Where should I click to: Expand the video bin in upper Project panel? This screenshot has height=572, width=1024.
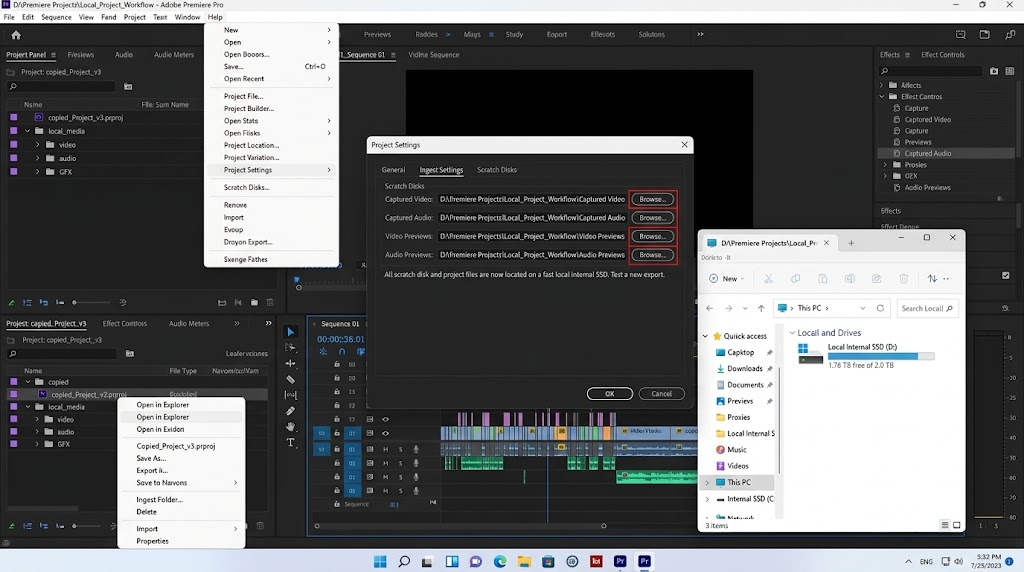(x=37, y=145)
